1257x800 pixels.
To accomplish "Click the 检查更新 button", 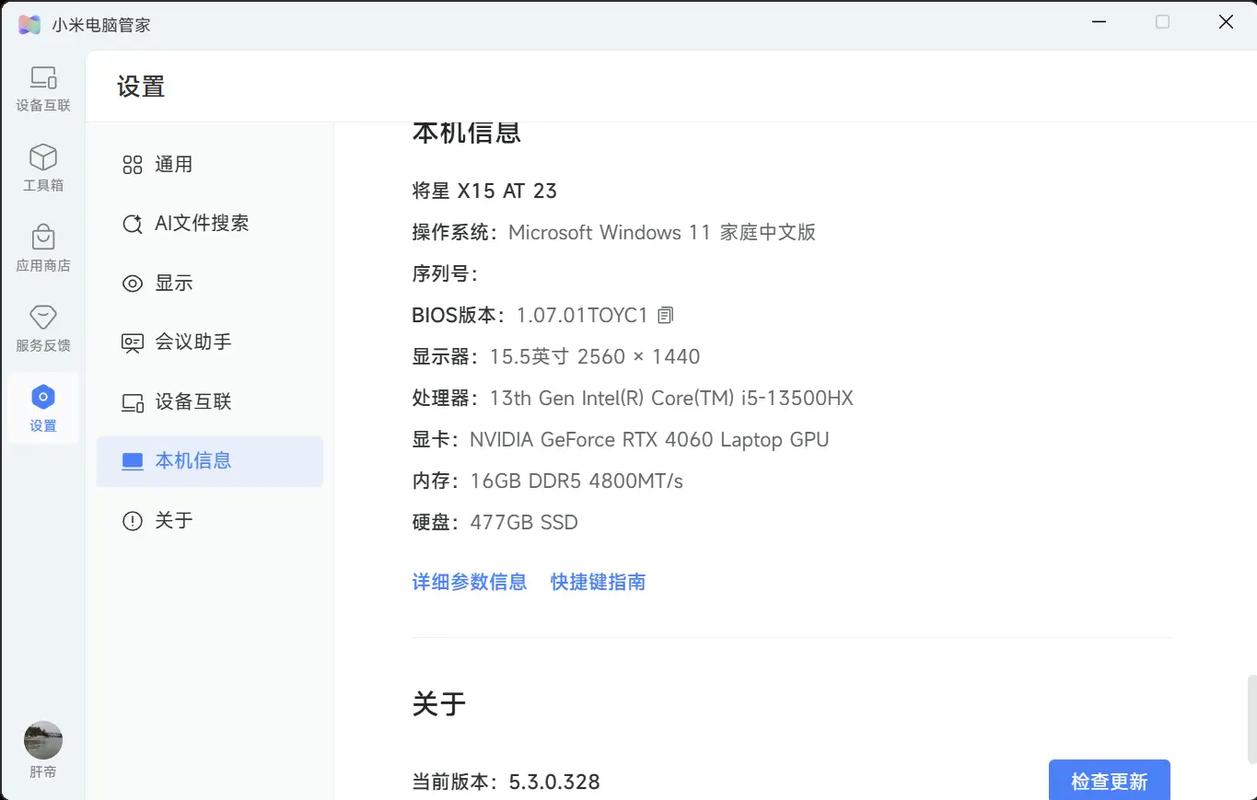I will (1110, 779).
